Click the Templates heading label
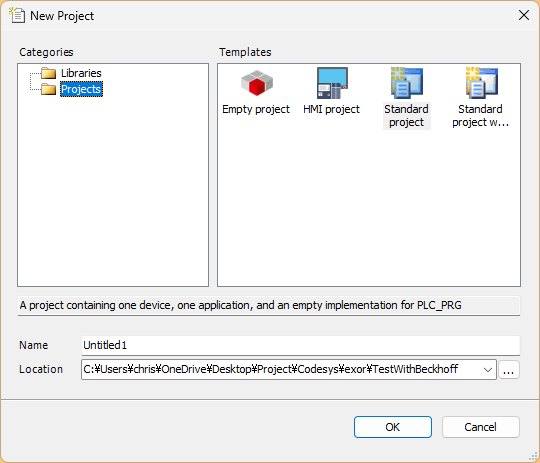This screenshot has width=540, height=463. (245, 52)
